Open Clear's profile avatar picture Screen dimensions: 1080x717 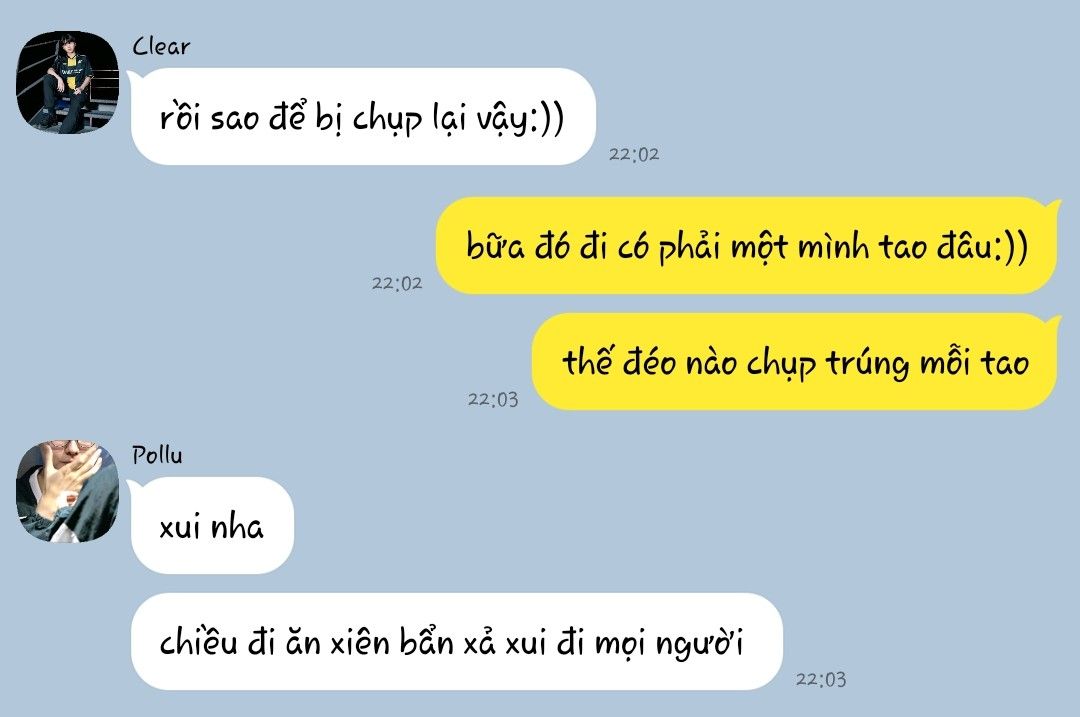coord(68,82)
